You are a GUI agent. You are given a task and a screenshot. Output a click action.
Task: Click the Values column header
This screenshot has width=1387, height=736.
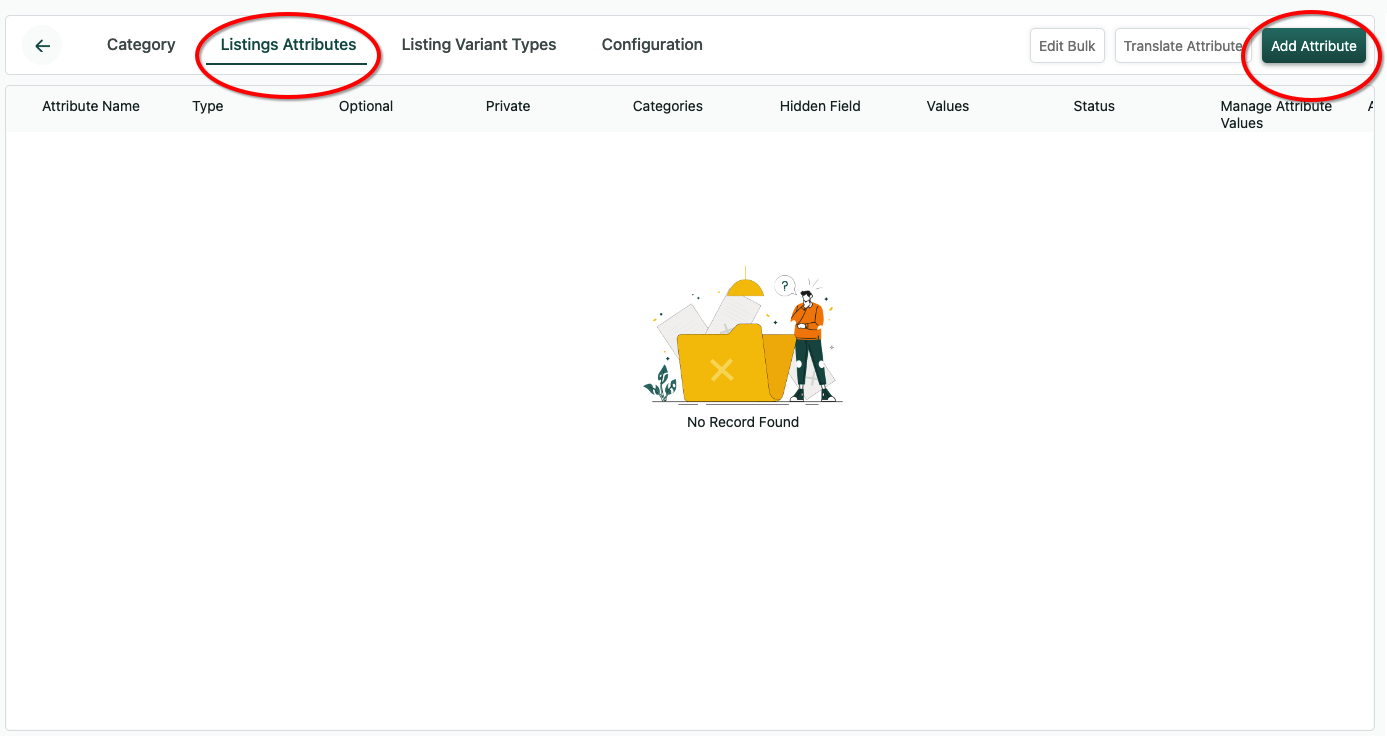(x=948, y=106)
